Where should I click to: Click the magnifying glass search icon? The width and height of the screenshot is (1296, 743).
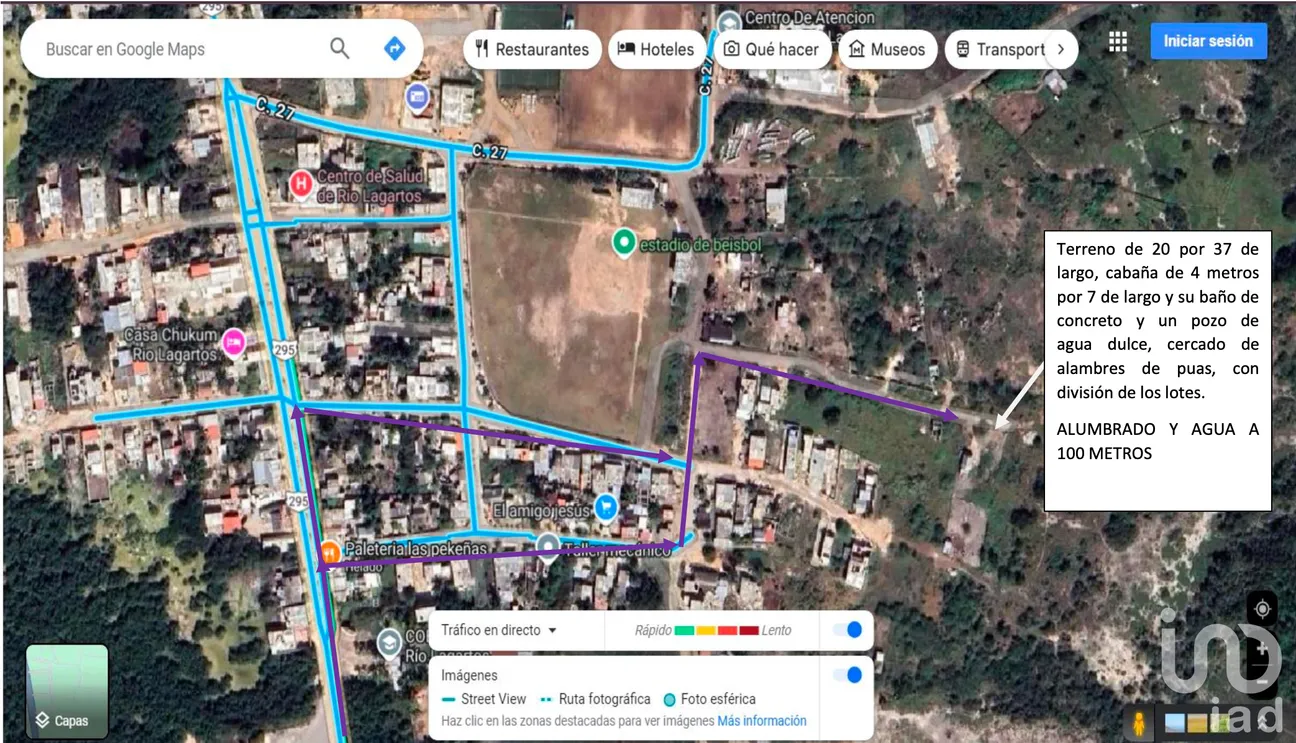click(x=340, y=48)
